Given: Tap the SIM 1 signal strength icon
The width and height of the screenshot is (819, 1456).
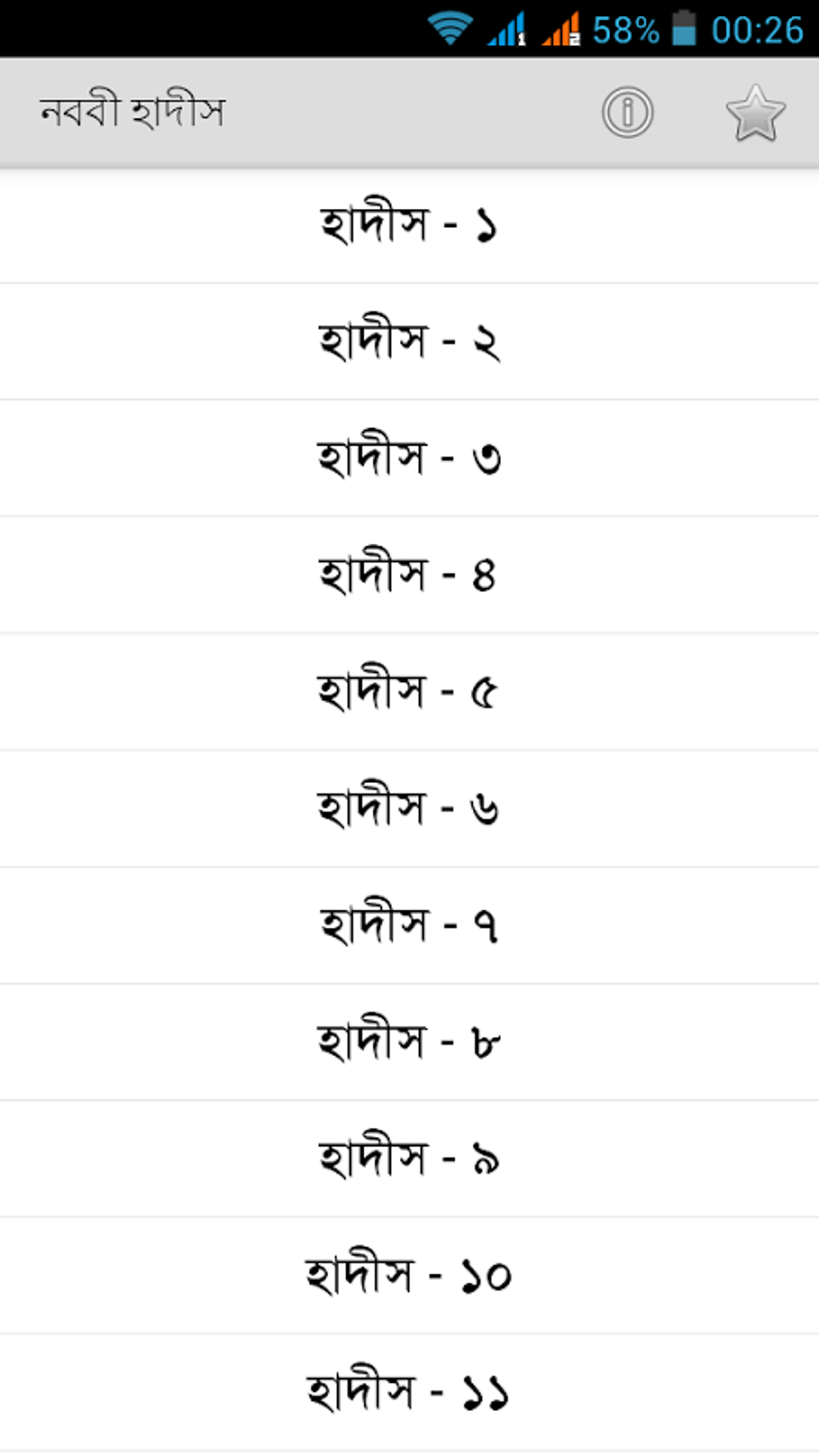Looking at the screenshot, I should [507, 29].
